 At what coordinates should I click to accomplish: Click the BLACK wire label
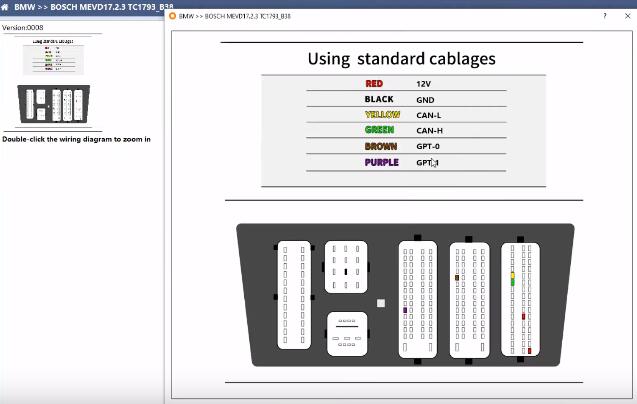click(379, 99)
